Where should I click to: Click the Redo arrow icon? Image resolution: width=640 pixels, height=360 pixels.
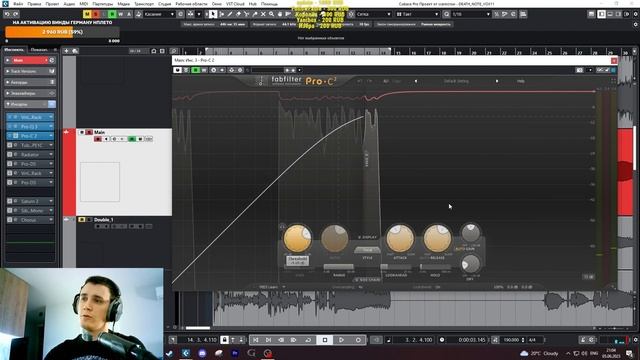click(x=16, y=14)
